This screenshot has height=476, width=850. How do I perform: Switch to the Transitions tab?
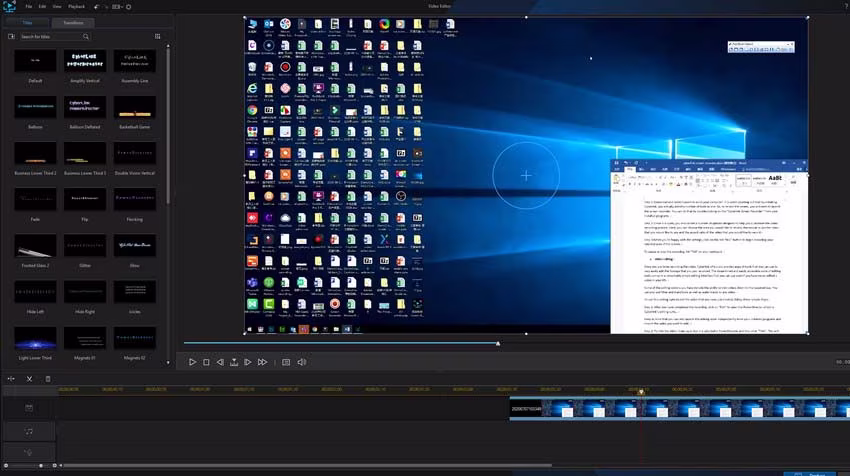pos(73,23)
